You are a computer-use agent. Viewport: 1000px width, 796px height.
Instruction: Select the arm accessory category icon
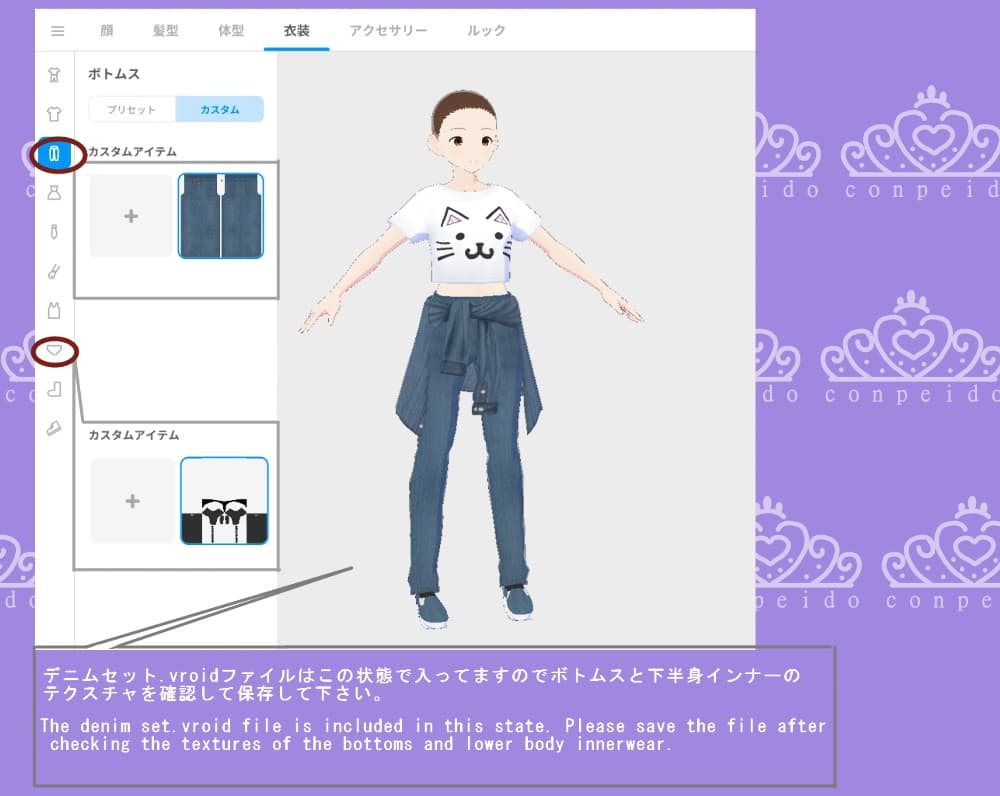pyautogui.click(x=54, y=272)
